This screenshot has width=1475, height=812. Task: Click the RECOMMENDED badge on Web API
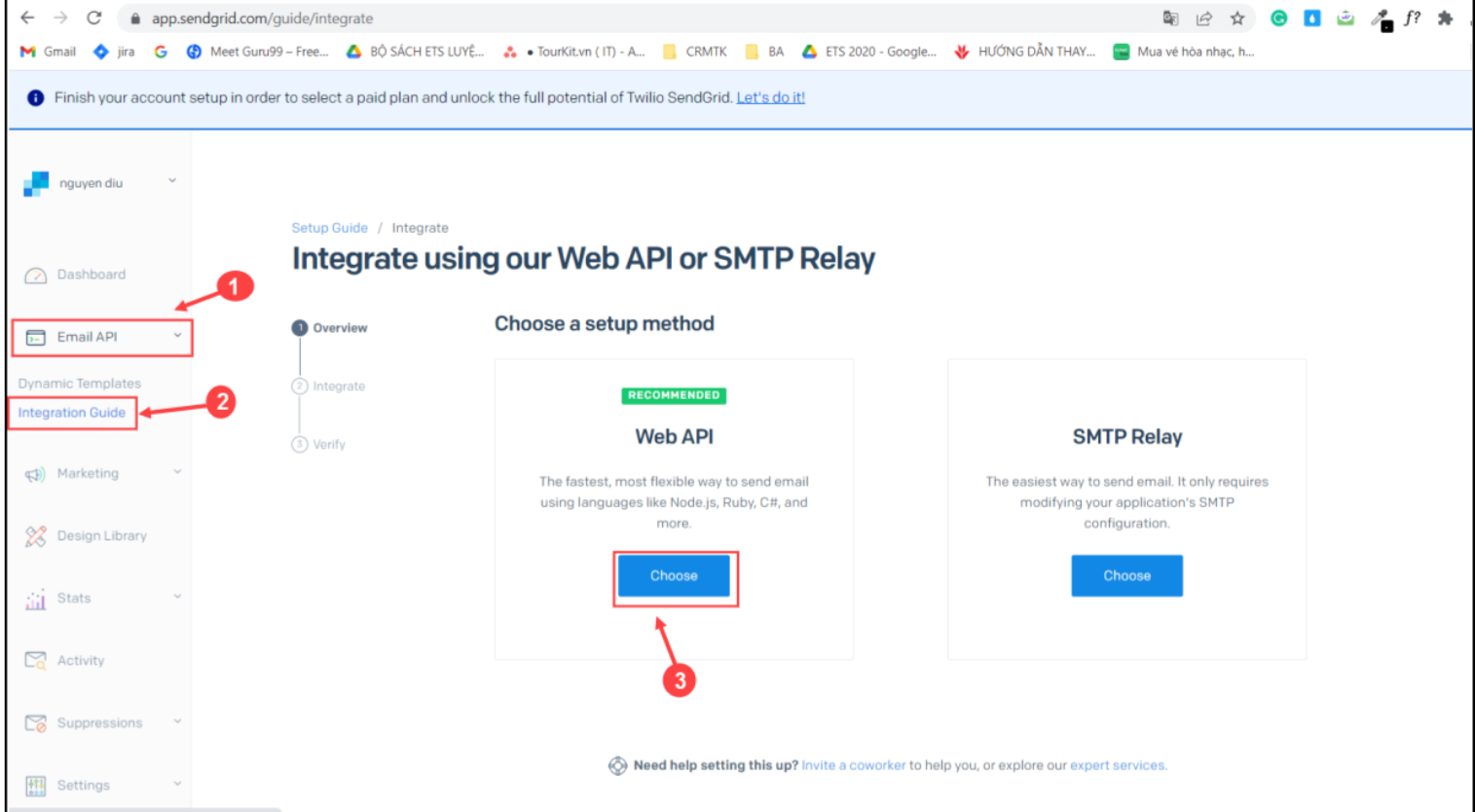click(674, 395)
